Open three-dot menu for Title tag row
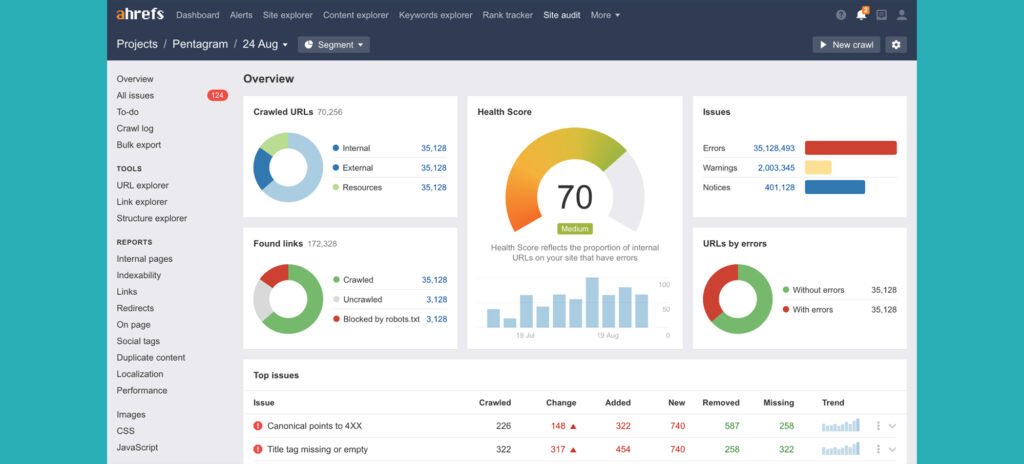The width and height of the screenshot is (1024, 464). (878, 450)
